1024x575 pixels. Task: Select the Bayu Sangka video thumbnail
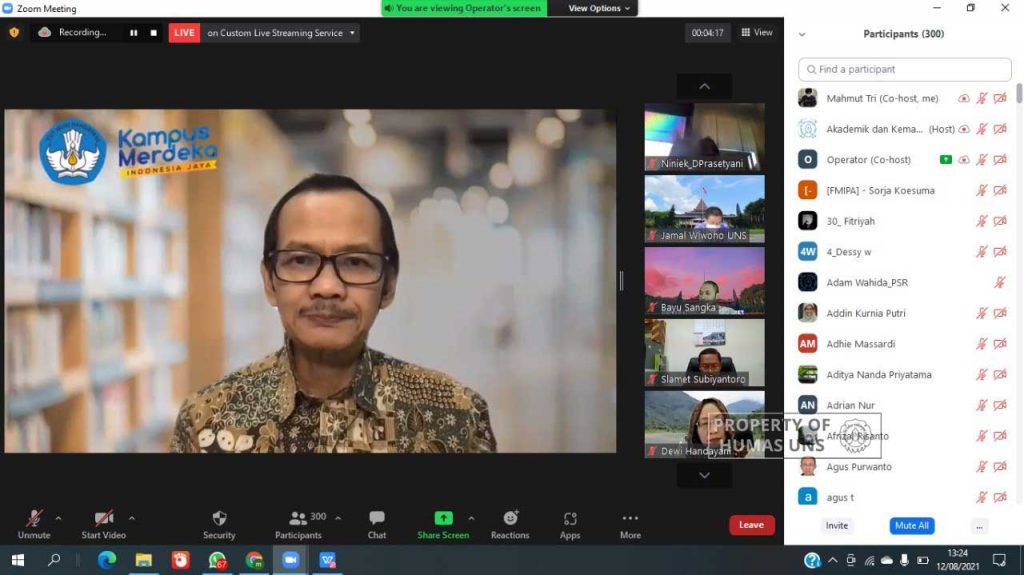(x=705, y=281)
